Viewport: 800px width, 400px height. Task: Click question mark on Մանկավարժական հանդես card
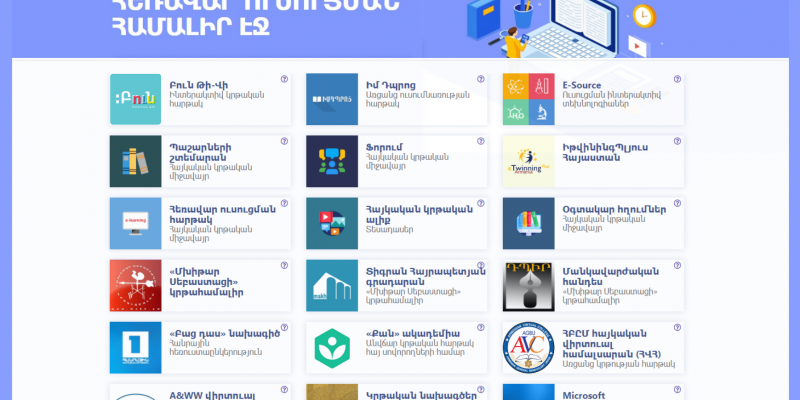(x=678, y=265)
